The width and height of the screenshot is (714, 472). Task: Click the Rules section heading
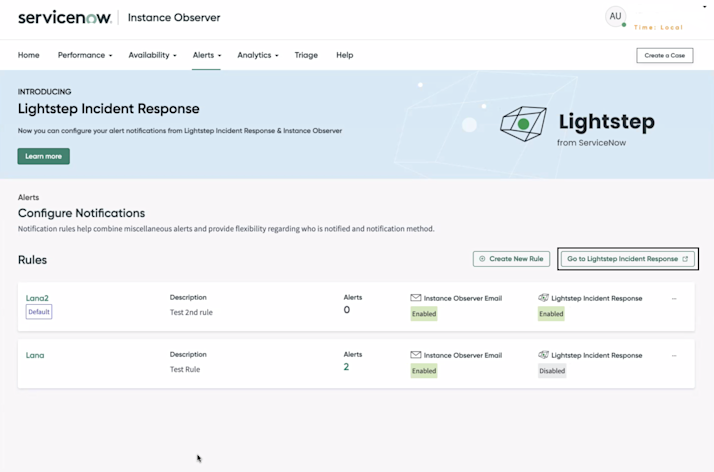(32, 260)
